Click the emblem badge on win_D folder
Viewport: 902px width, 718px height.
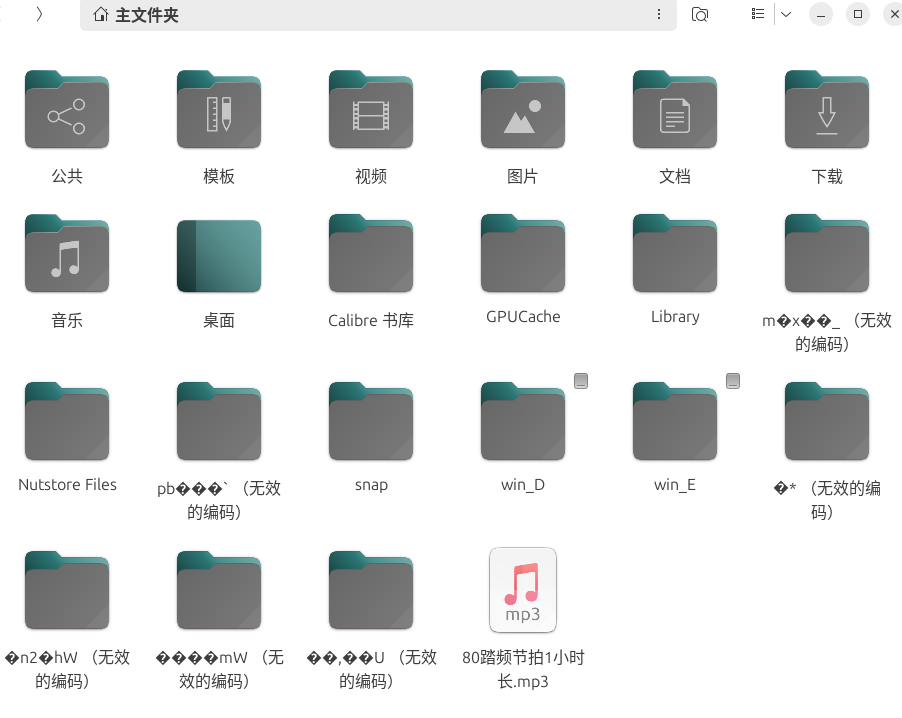pos(581,381)
